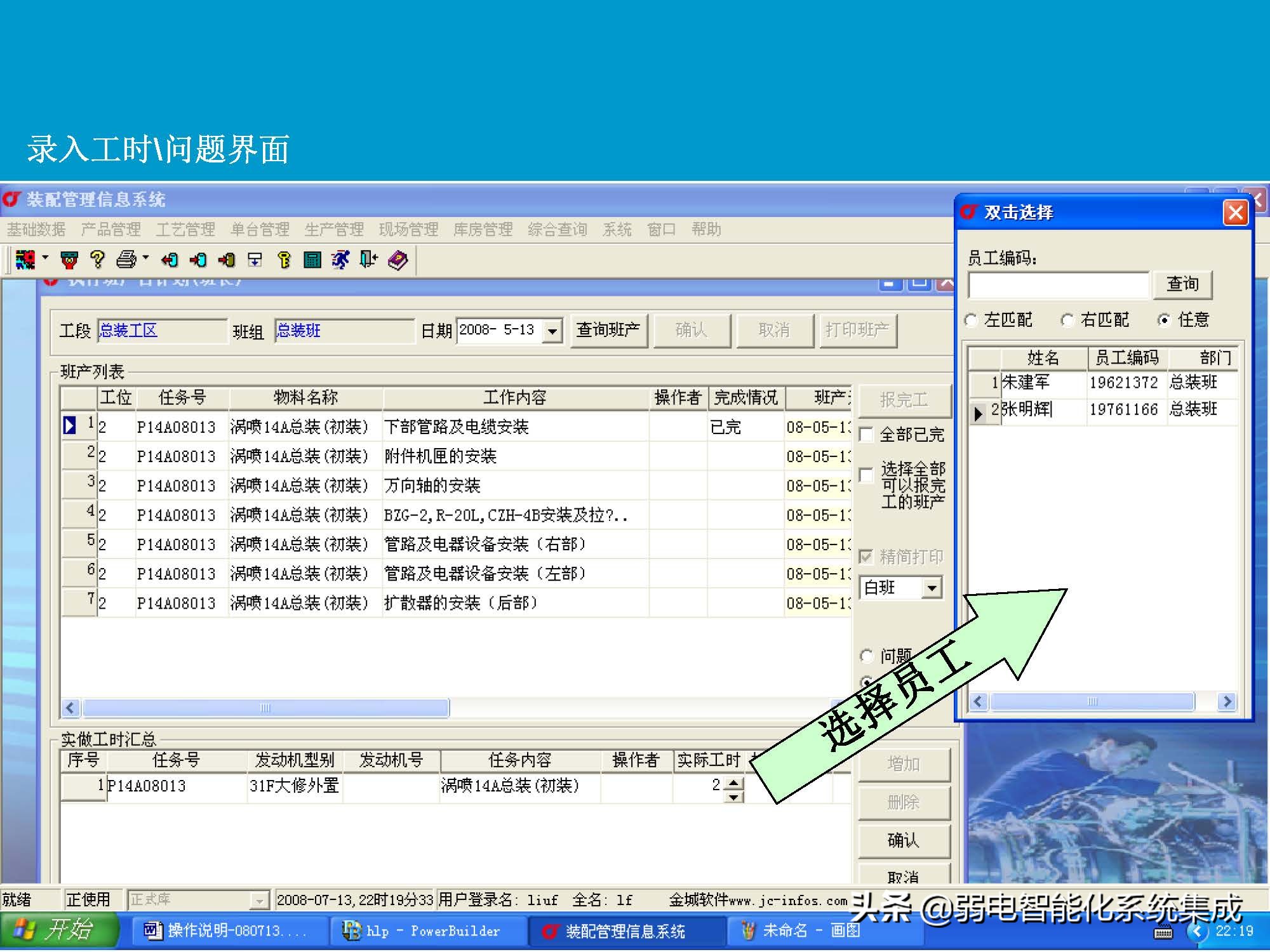This screenshot has height=952, width=1270.
Task: Select the 任意 radio button
Action: pyautogui.click(x=1163, y=321)
